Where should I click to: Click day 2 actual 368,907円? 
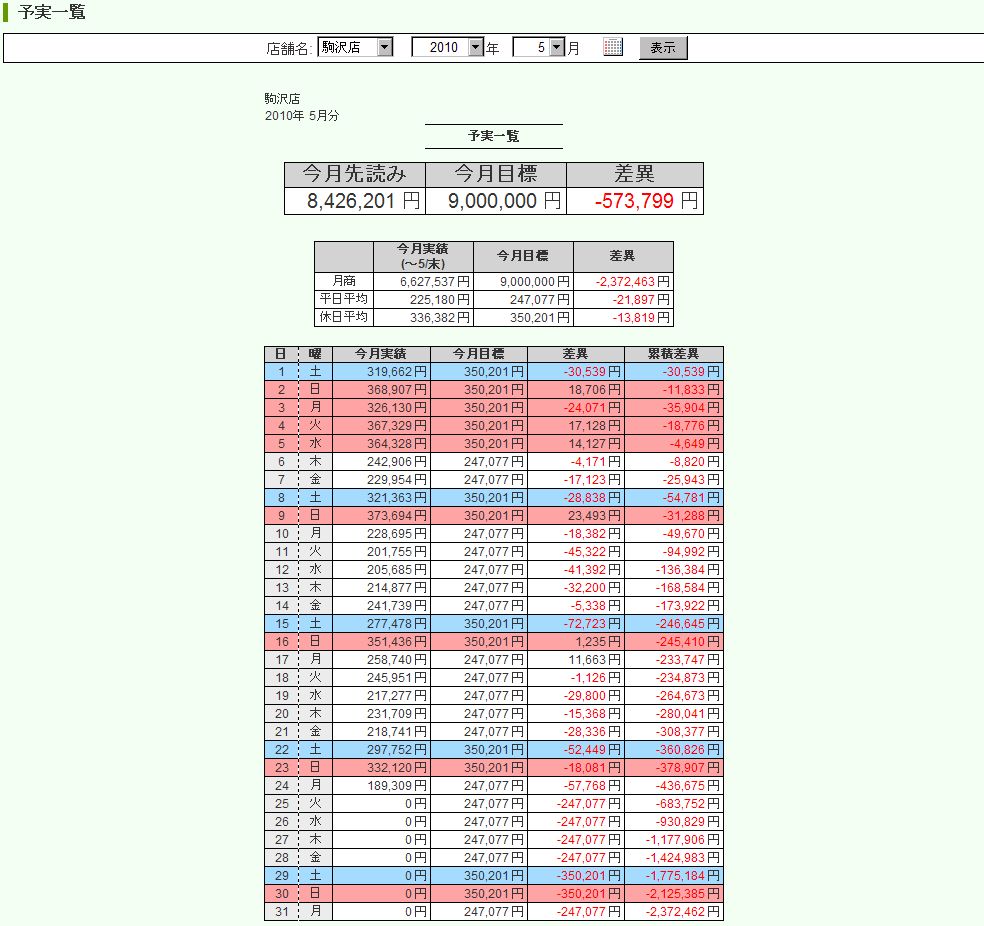coord(382,390)
